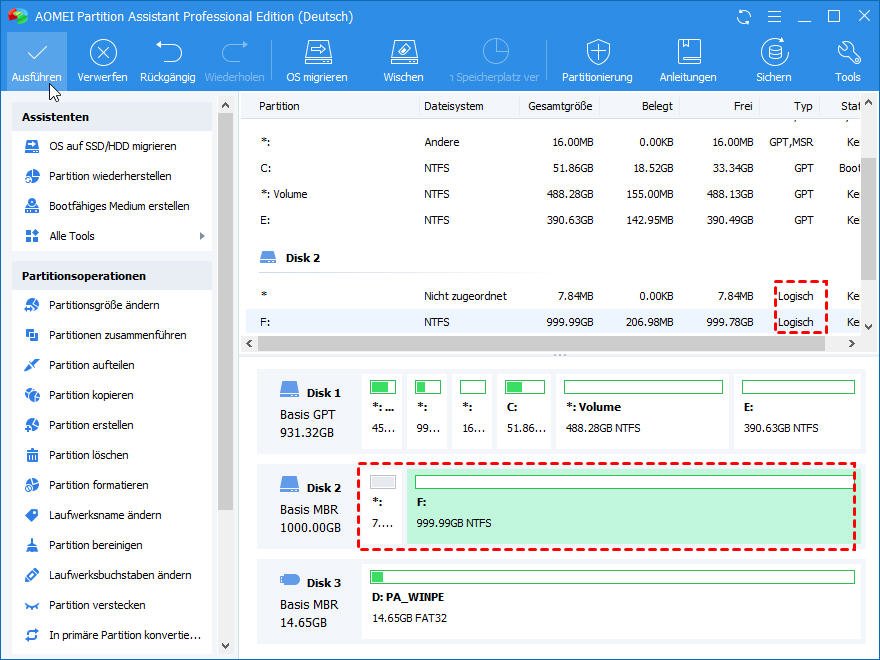
Task: Select unallocated block in Disk 2 map
Action: (x=383, y=506)
